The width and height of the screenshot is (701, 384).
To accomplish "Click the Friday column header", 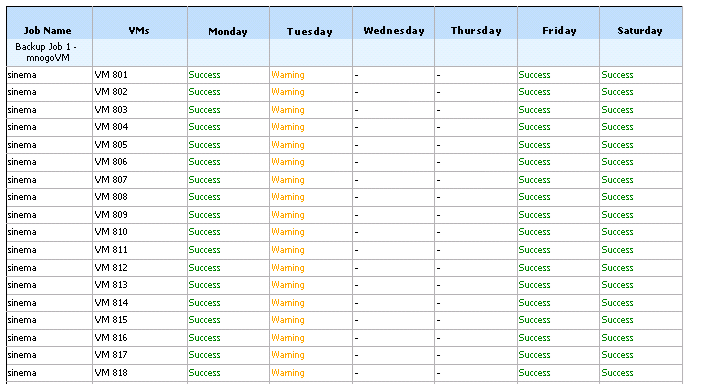I will pyautogui.click(x=559, y=30).
